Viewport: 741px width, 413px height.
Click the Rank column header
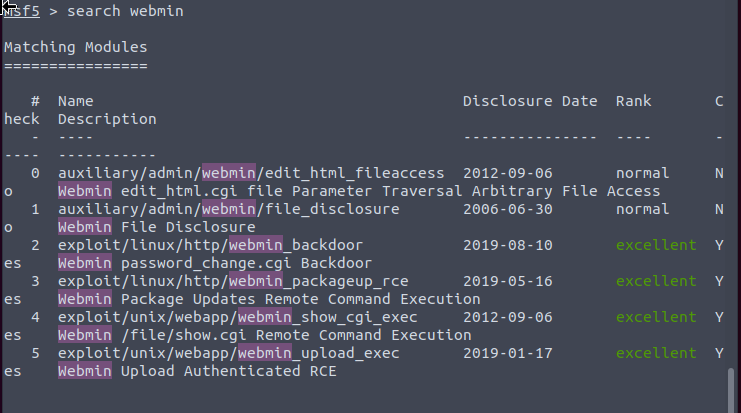tap(633, 101)
